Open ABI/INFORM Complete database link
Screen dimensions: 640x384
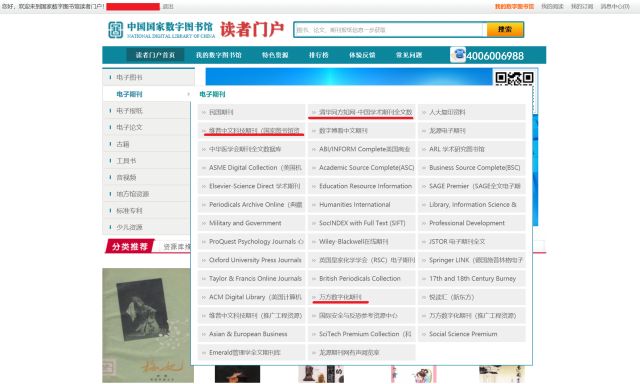click(x=364, y=149)
